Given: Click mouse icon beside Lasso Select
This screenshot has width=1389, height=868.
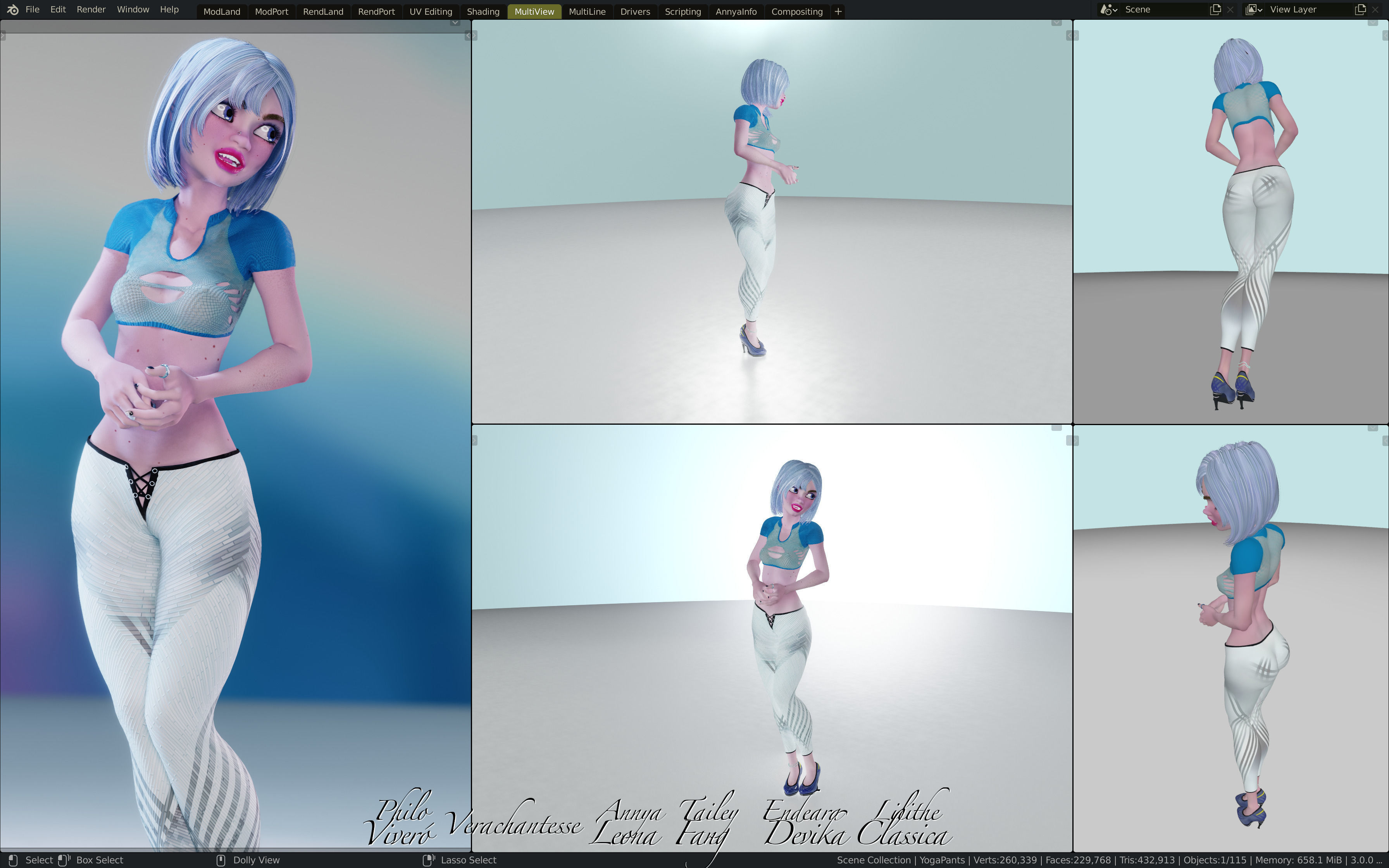Looking at the screenshot, I should pos(429,860).
